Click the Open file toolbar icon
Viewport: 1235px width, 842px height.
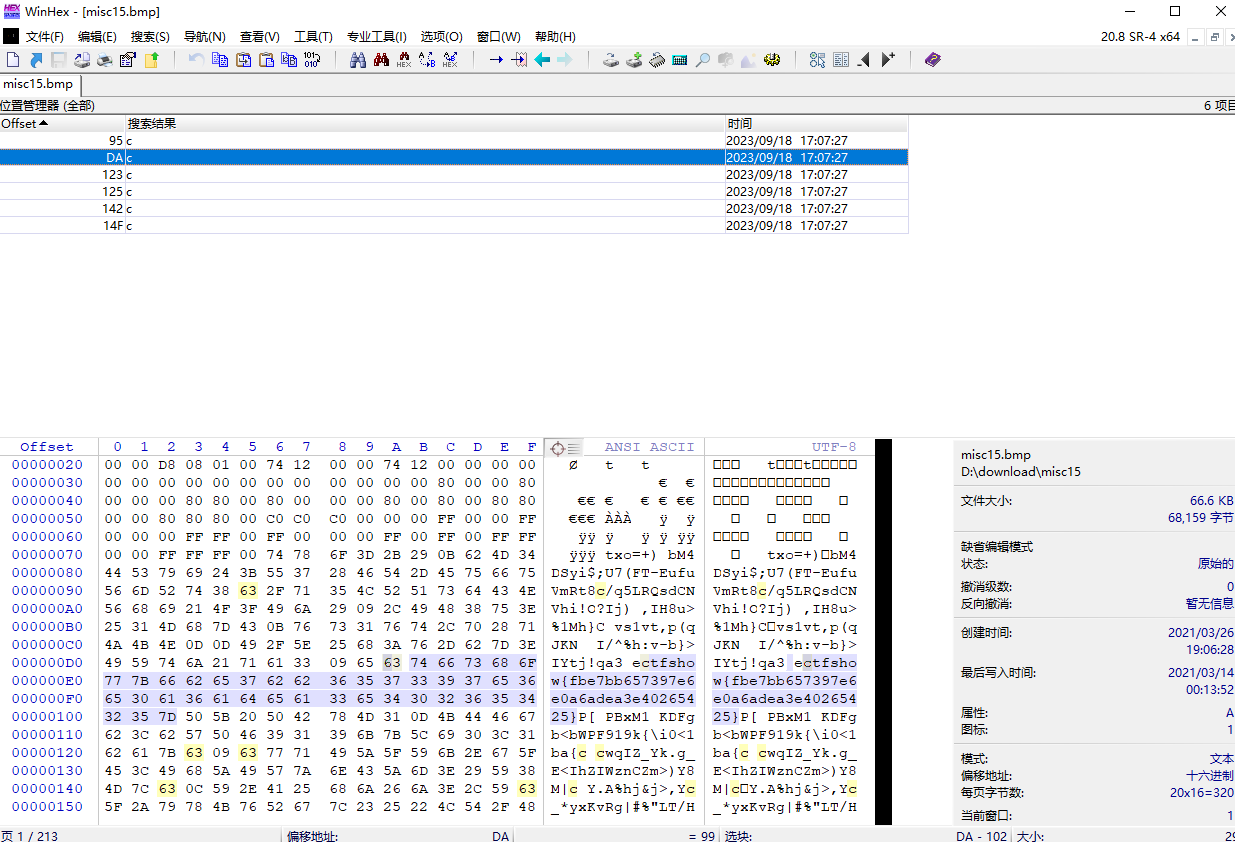[35, 60]
